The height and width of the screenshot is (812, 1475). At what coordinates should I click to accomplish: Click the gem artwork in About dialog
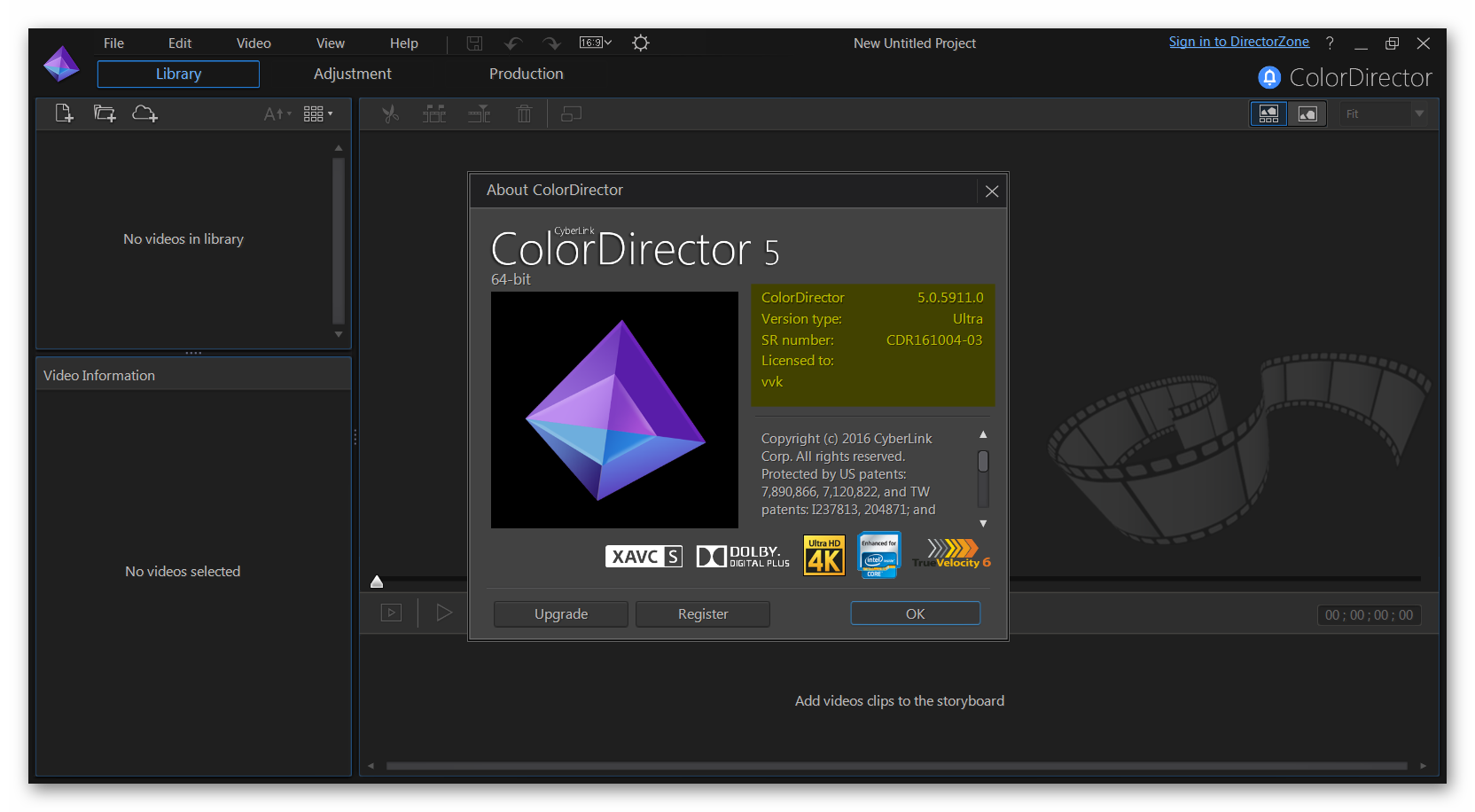[x=614, y=410]
